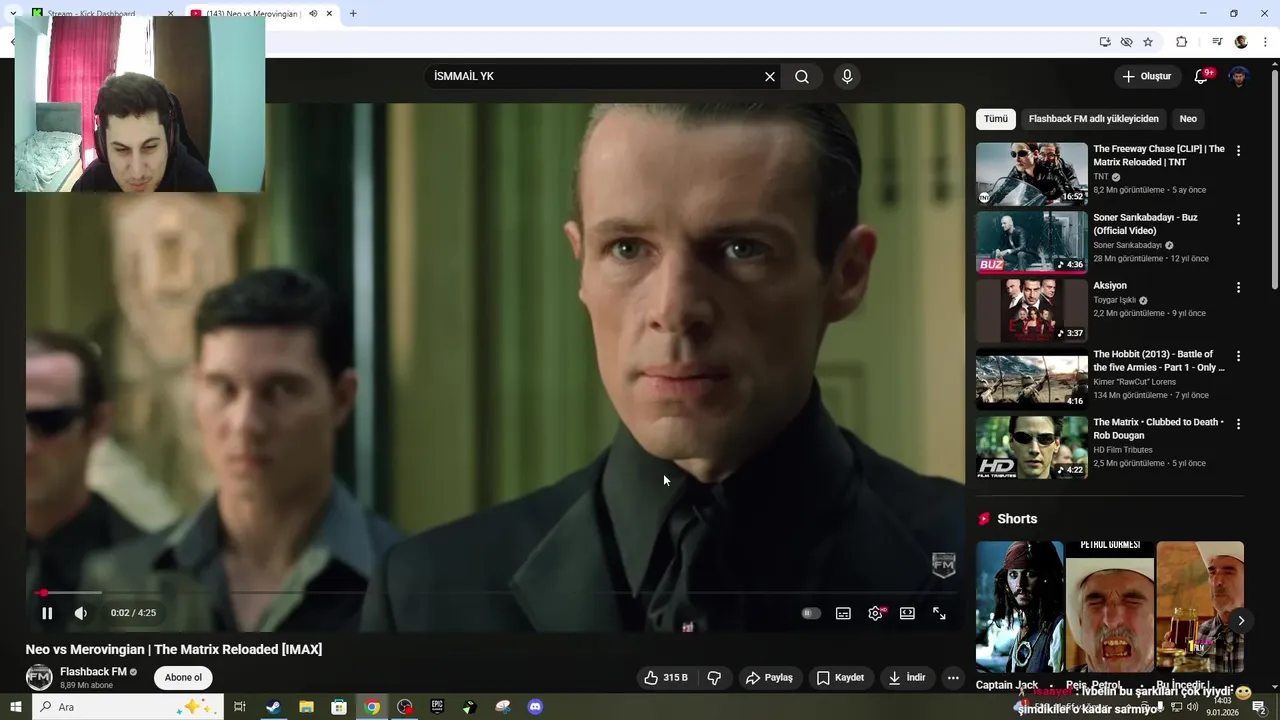Open the Chrome extensions puzzle icon
The height and width of the screenshot is (720, 1280).
click(1181, 42)
